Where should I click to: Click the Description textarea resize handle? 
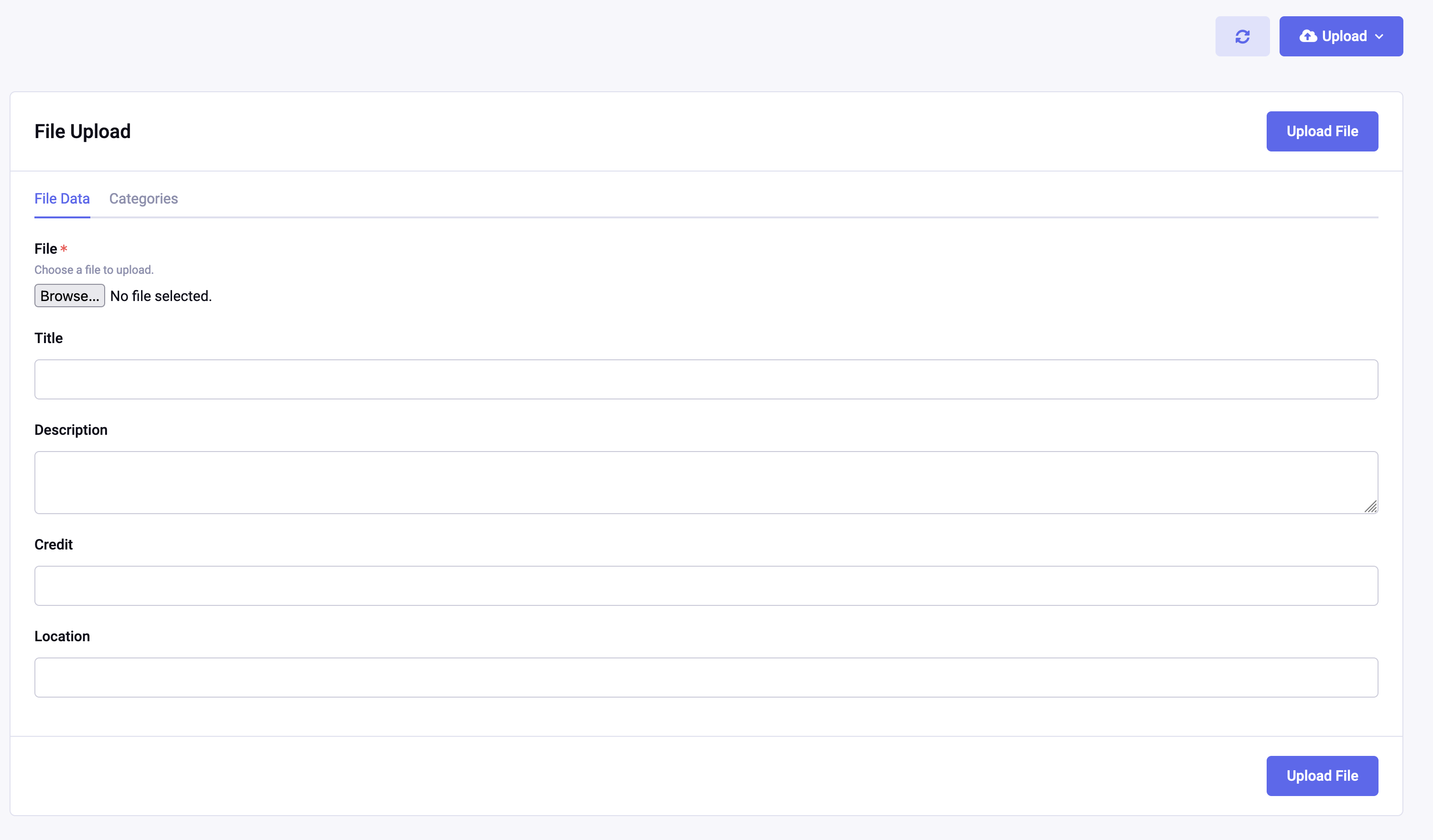(x=1372, y=507)
